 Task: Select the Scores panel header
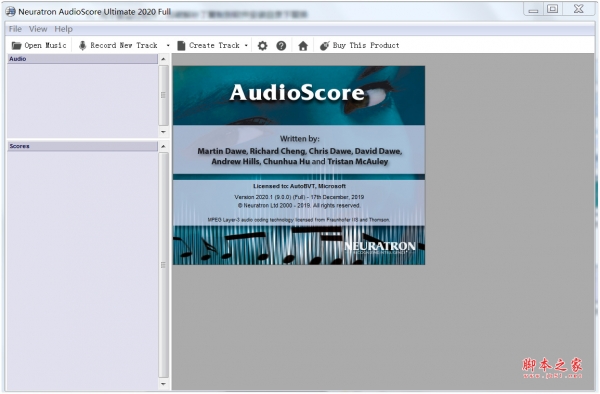[x=82, y=146]
